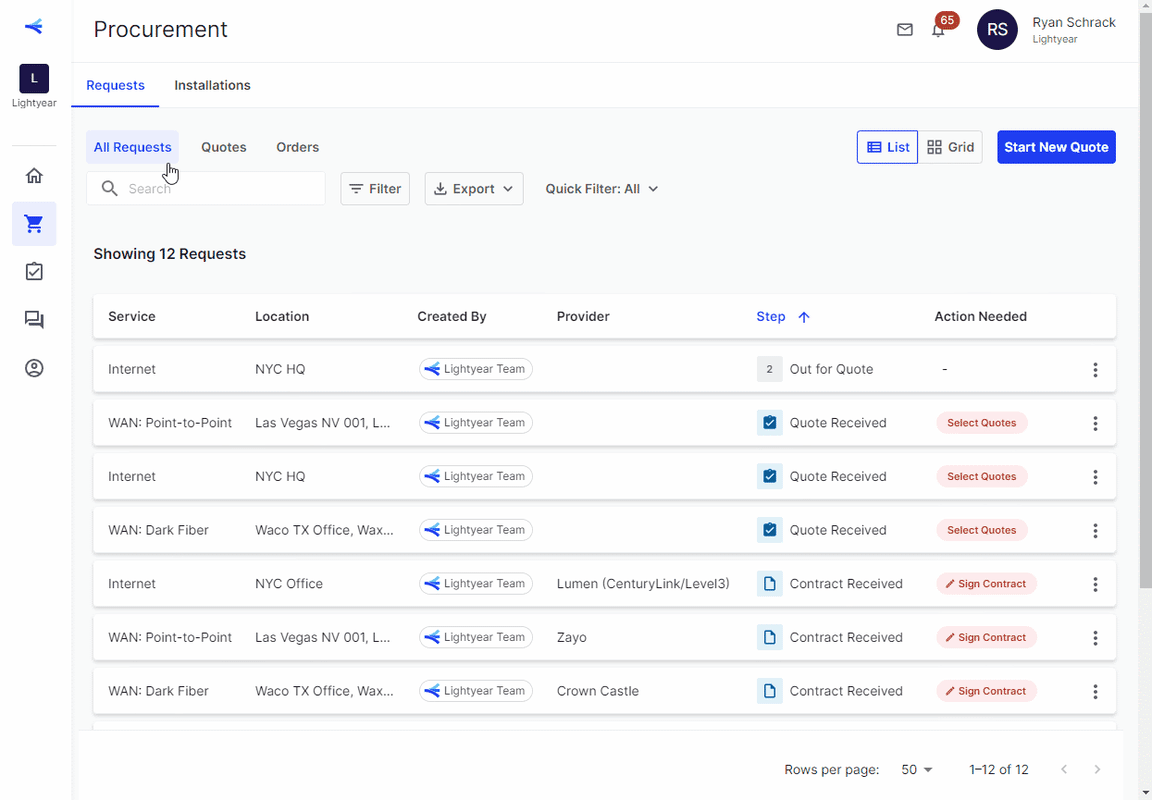Image resolution: width=1152 pixels, height=800 pixels.
Task: Change rows per page from 50
Action: [917, 770]
